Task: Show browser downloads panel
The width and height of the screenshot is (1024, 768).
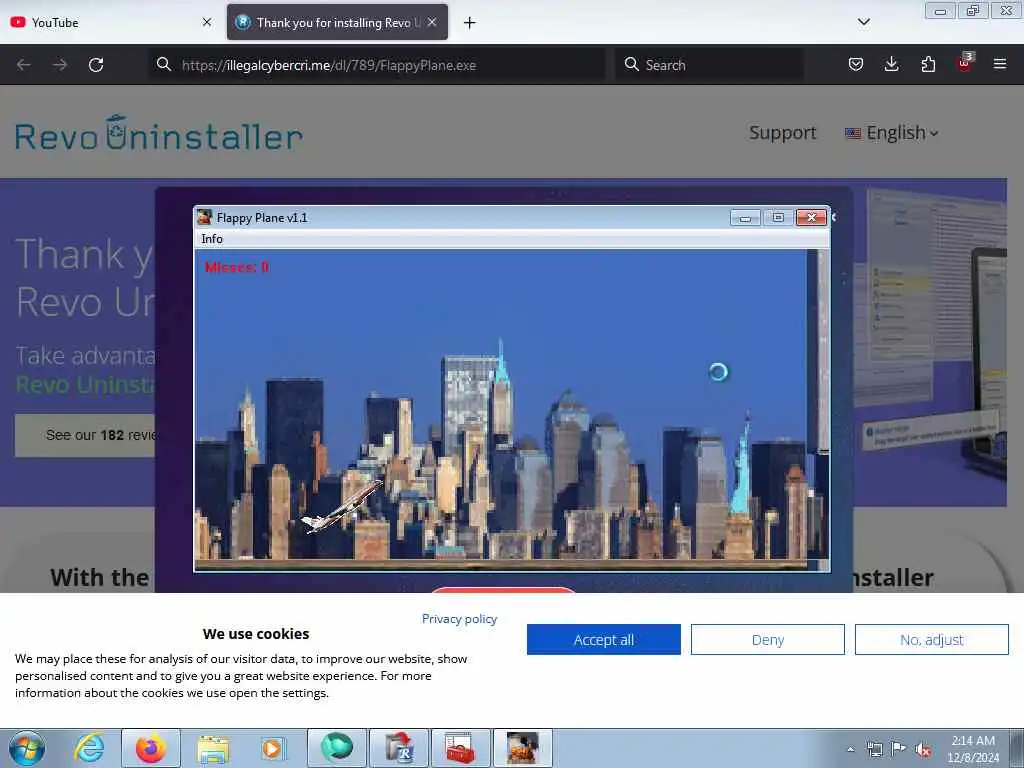Action: point(891,64)
